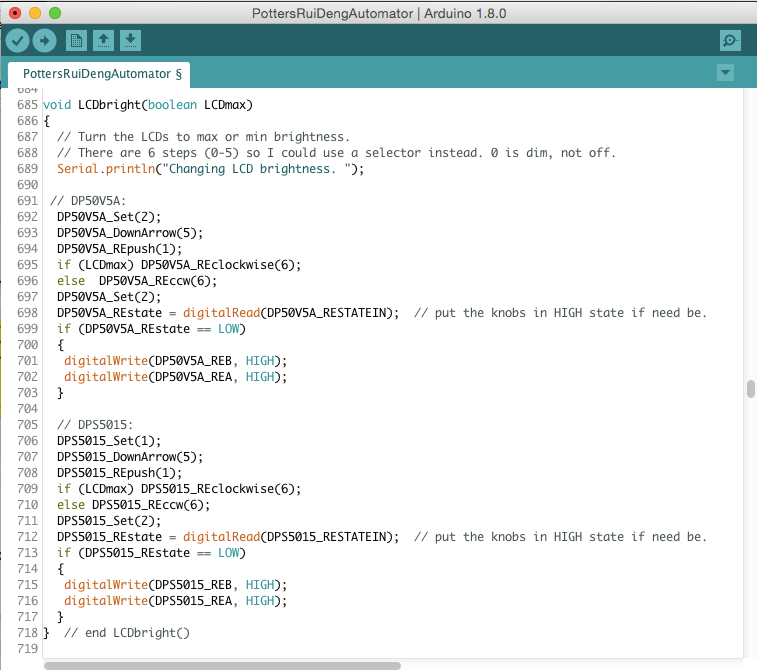Click the Serial.println line
The image size is (757, 670).
pos(210,168)
